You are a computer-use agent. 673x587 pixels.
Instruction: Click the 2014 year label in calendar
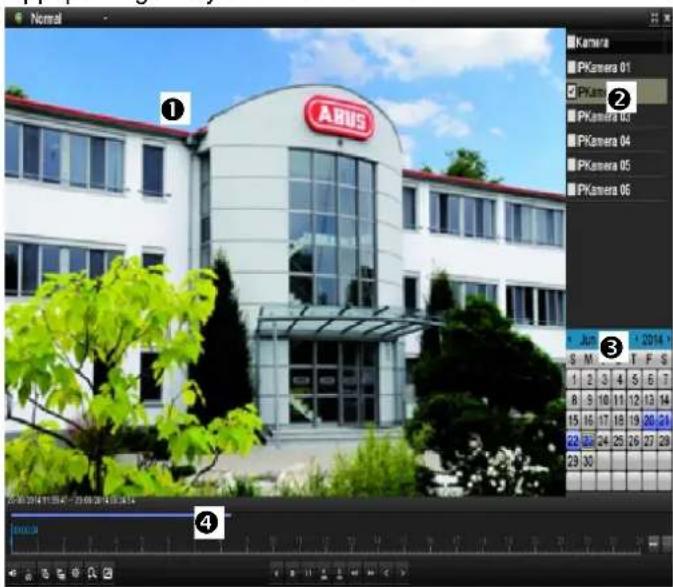652,340
